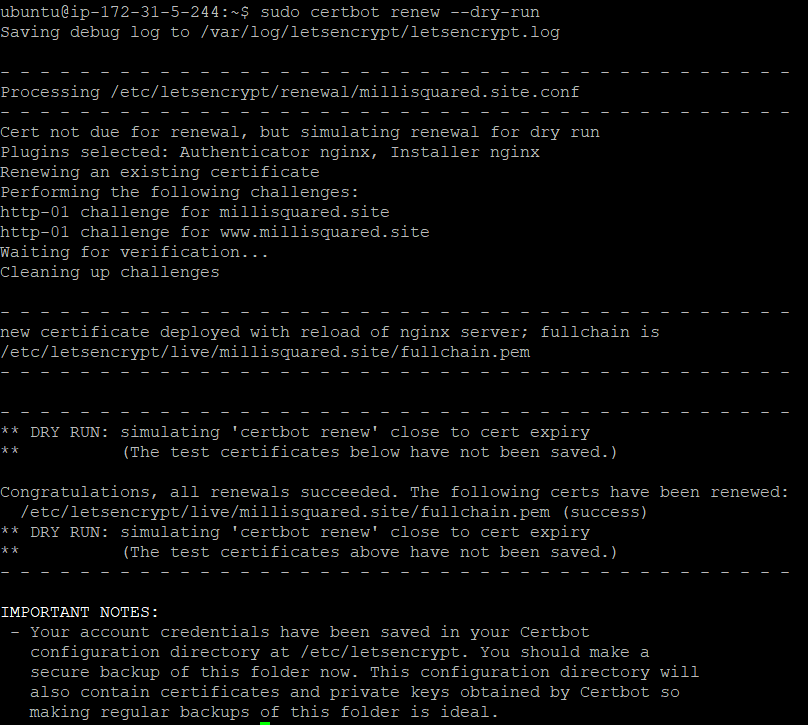
Task: Click 'IMPORTANT NOTES:' heading
Action: click(79, 612)
